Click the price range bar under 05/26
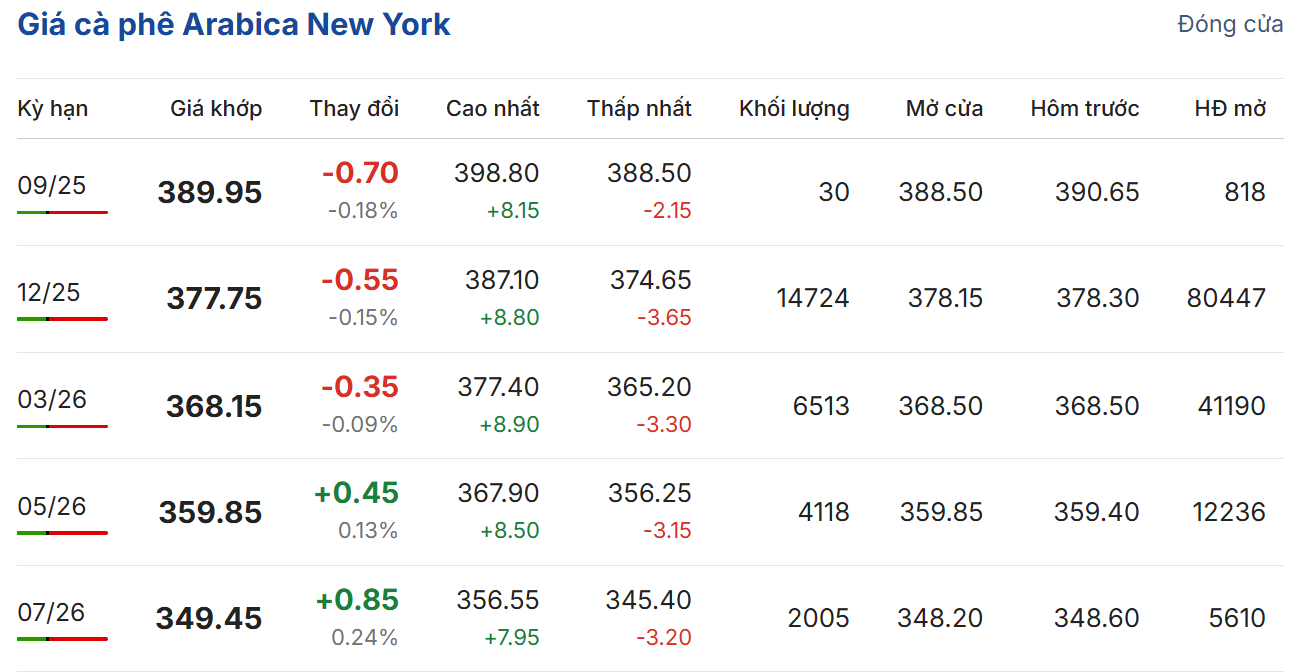This screenshot has height=672, width=1312. [x=62, y=533]
